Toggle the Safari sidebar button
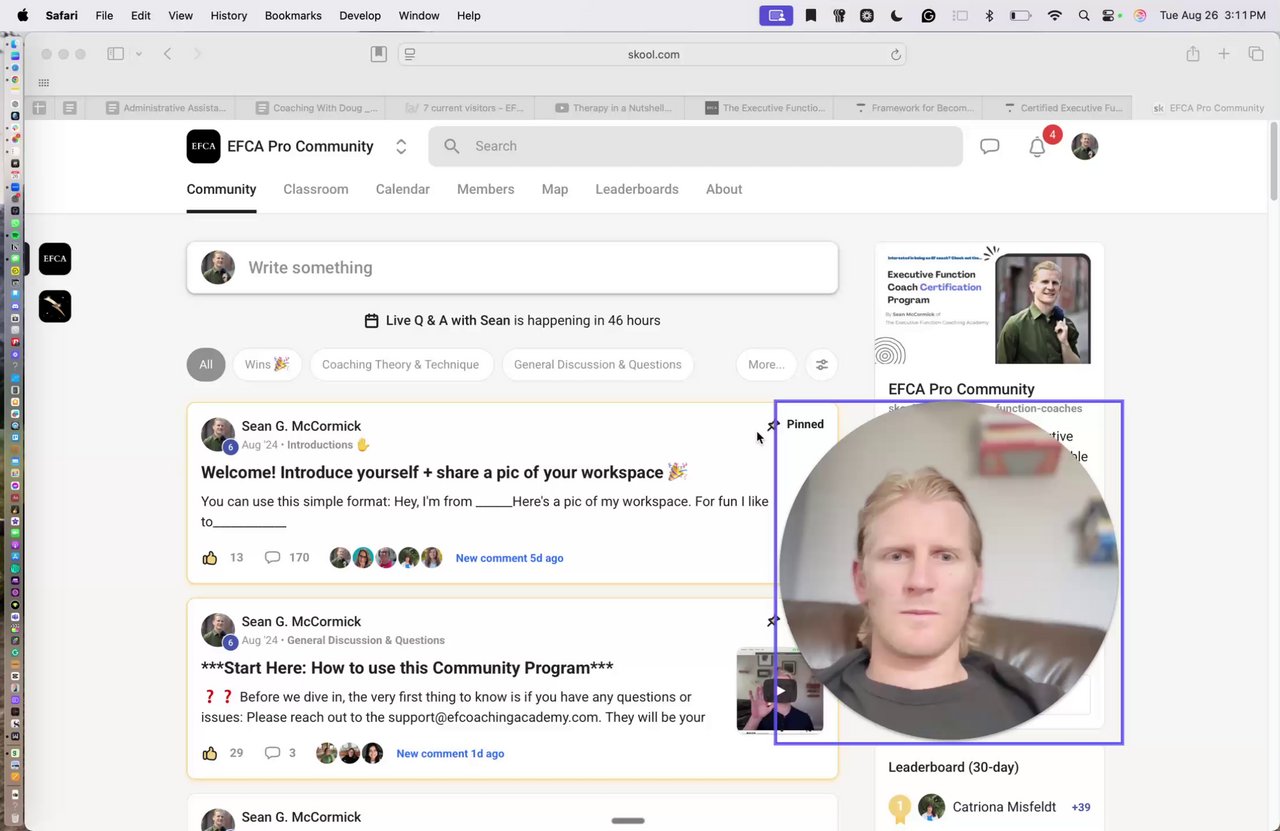This screenshot has height=831, width=1280. pos(115,54)
